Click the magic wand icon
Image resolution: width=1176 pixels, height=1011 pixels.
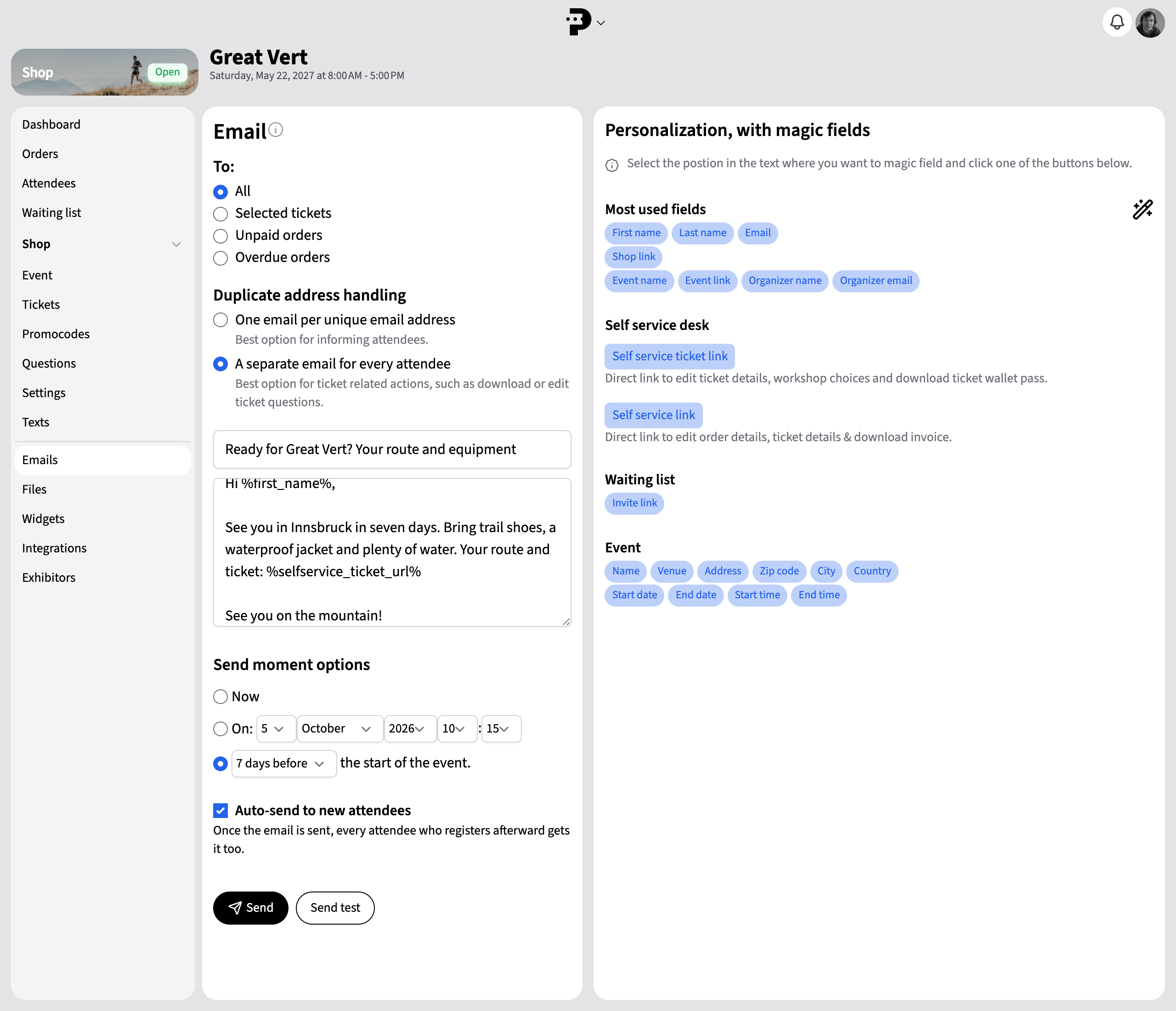tap(1142, 209)
